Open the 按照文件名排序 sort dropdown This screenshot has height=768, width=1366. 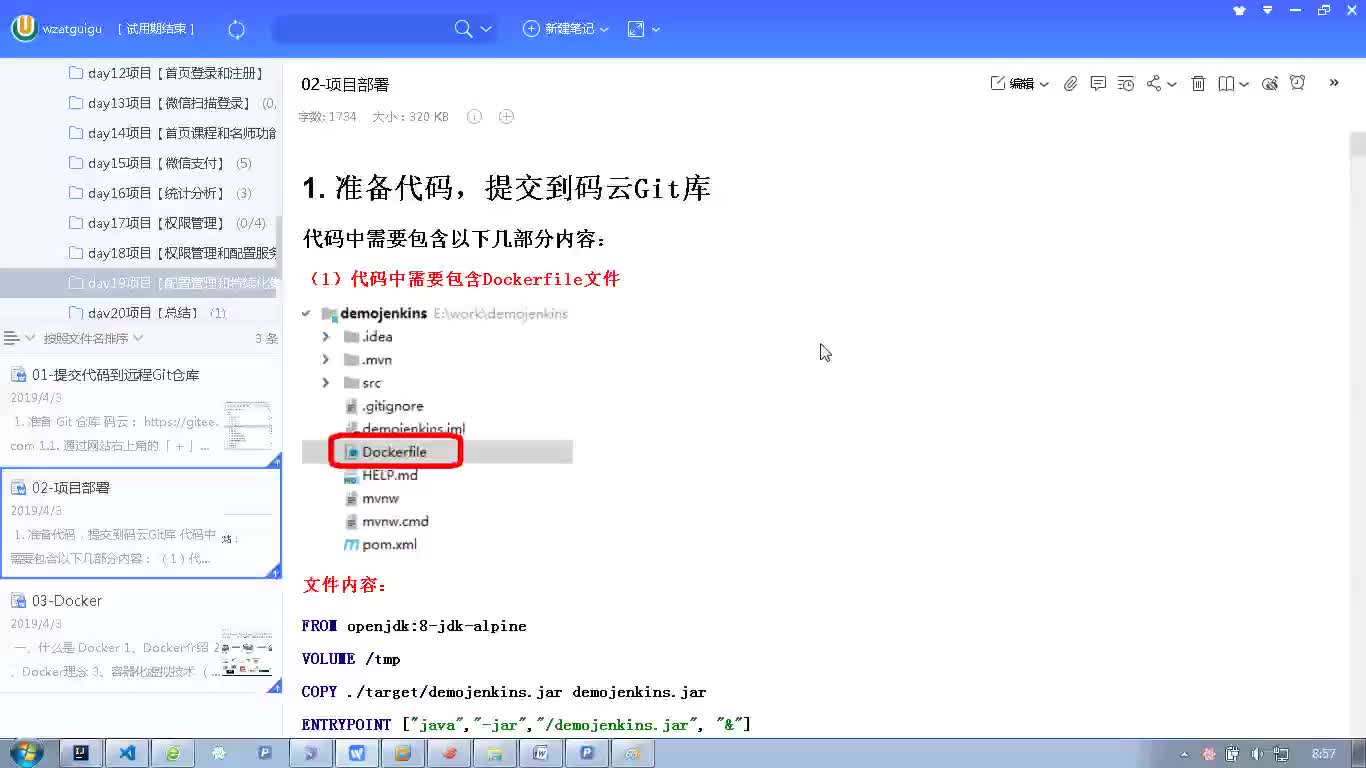point(93,338)
